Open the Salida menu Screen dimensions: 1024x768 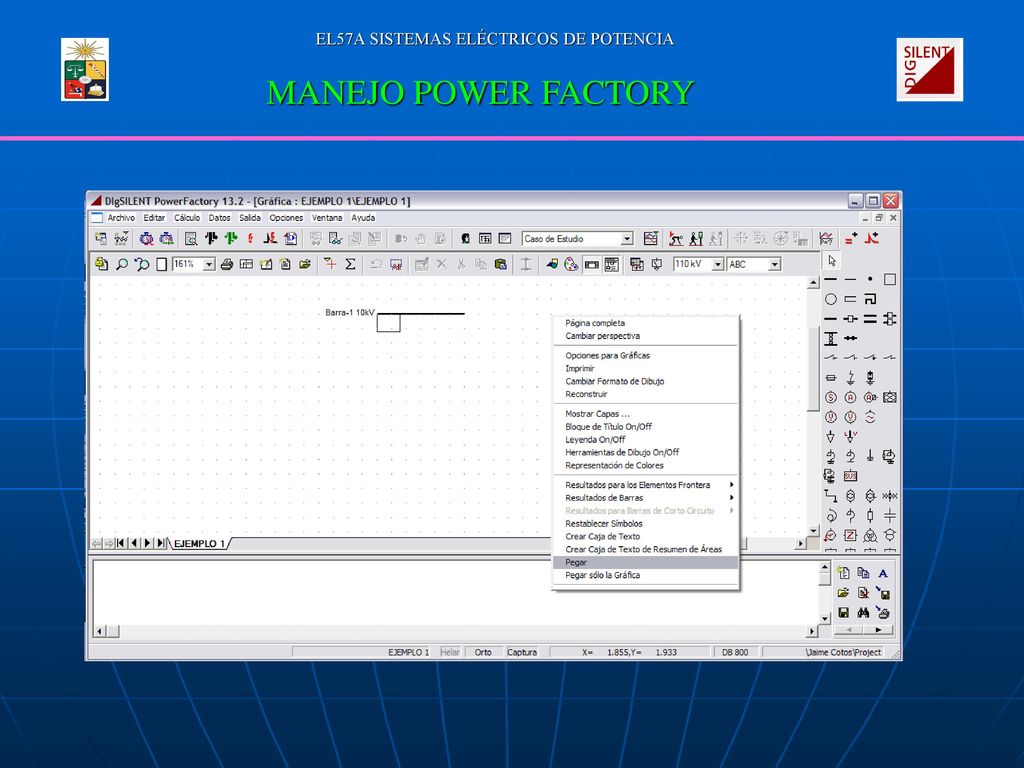pyautogui.click(x=250, y=218)
